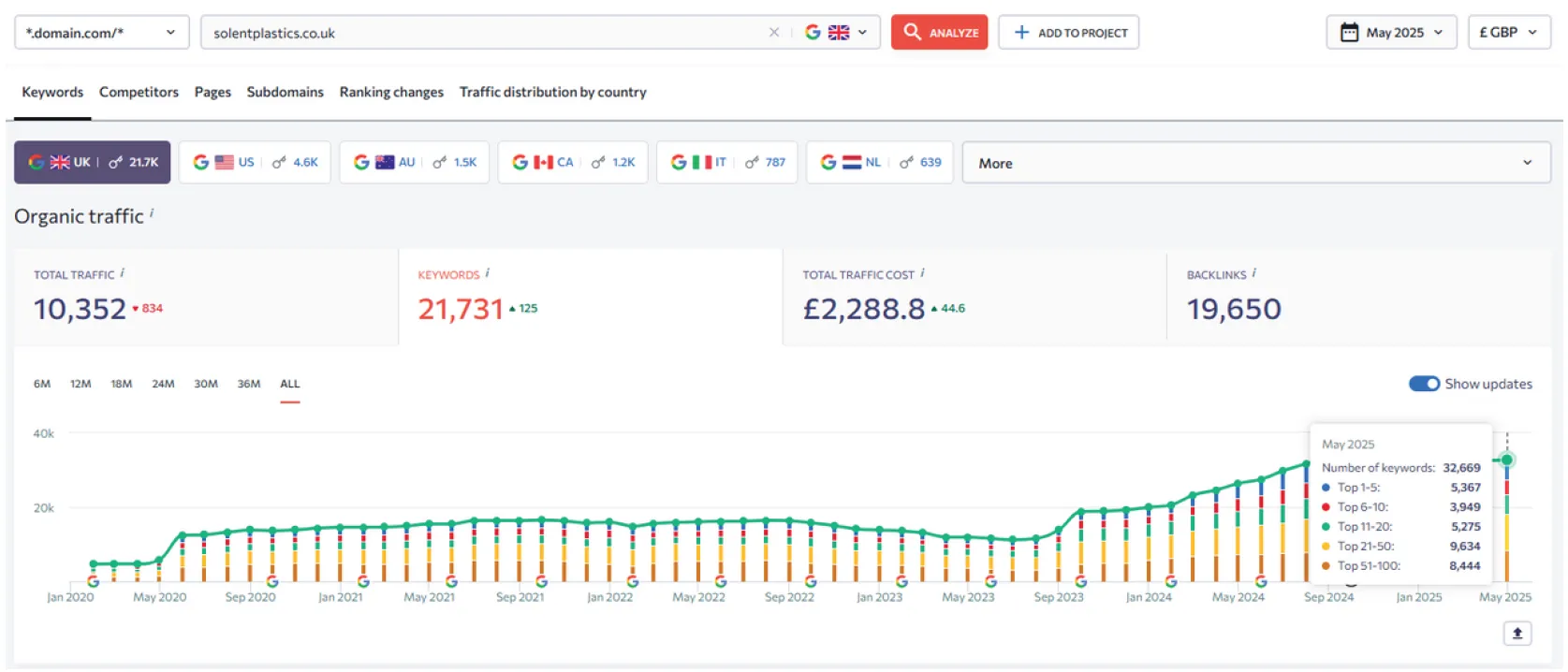The image size is (1568, 672).
Task: Click the blue Top 1-5 legend dot
Action: [1326, 488]
